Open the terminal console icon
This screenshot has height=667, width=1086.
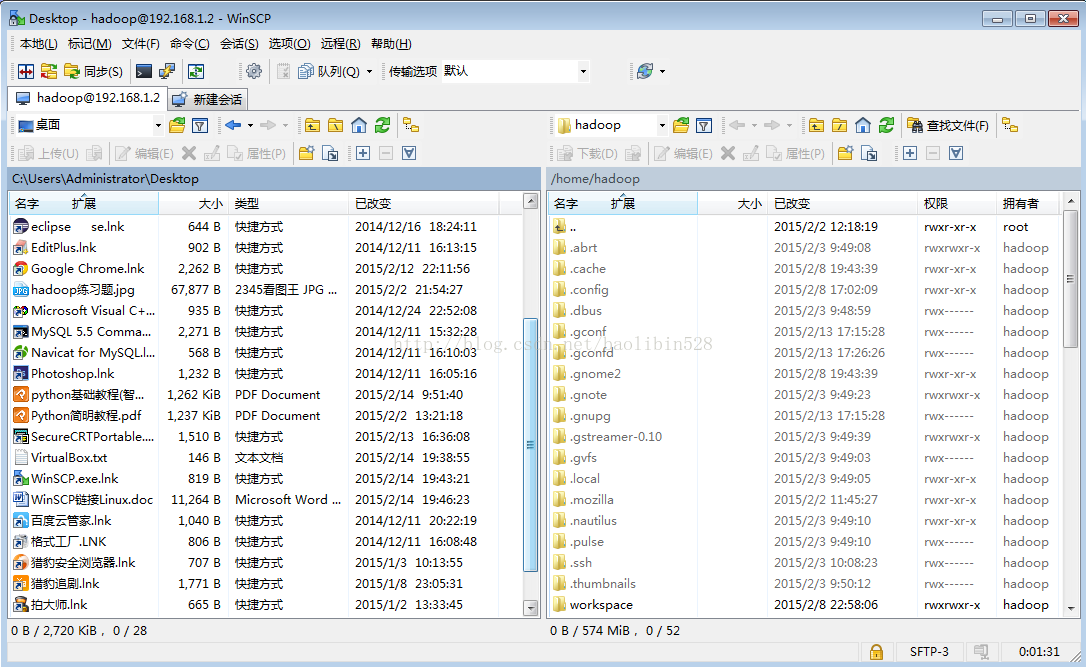click(144, 71)
